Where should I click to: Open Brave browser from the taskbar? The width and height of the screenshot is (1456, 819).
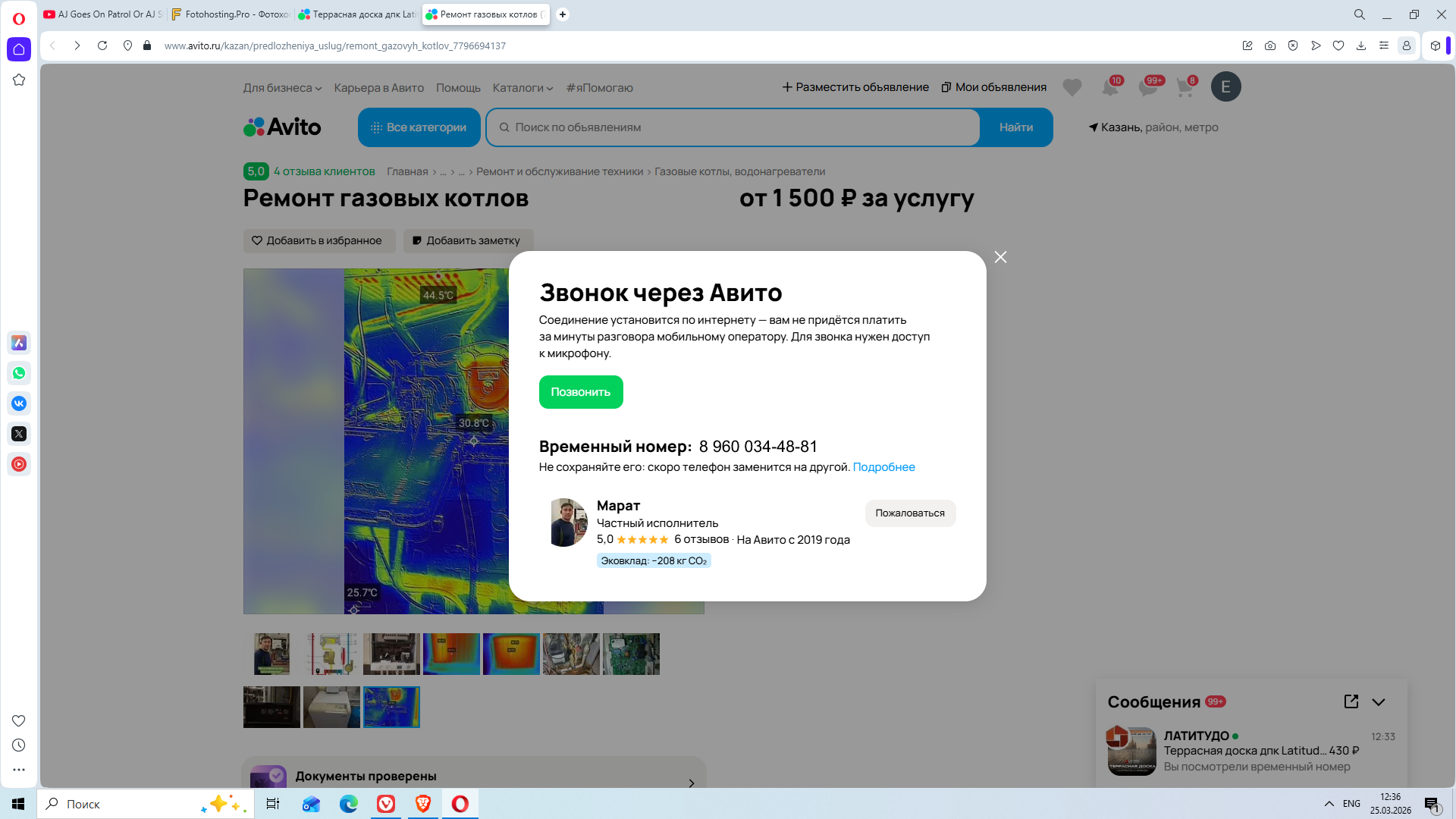423,804
